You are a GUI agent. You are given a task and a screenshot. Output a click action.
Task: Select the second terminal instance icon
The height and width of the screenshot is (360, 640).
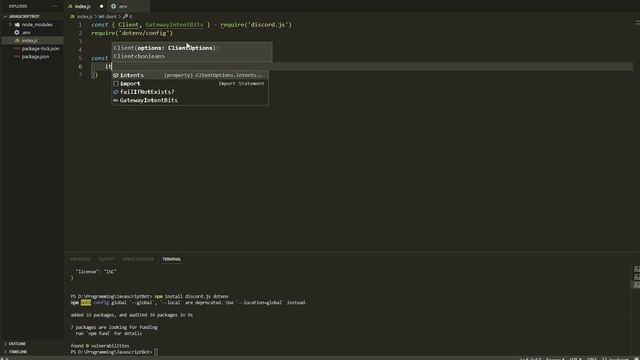point(637,277)
